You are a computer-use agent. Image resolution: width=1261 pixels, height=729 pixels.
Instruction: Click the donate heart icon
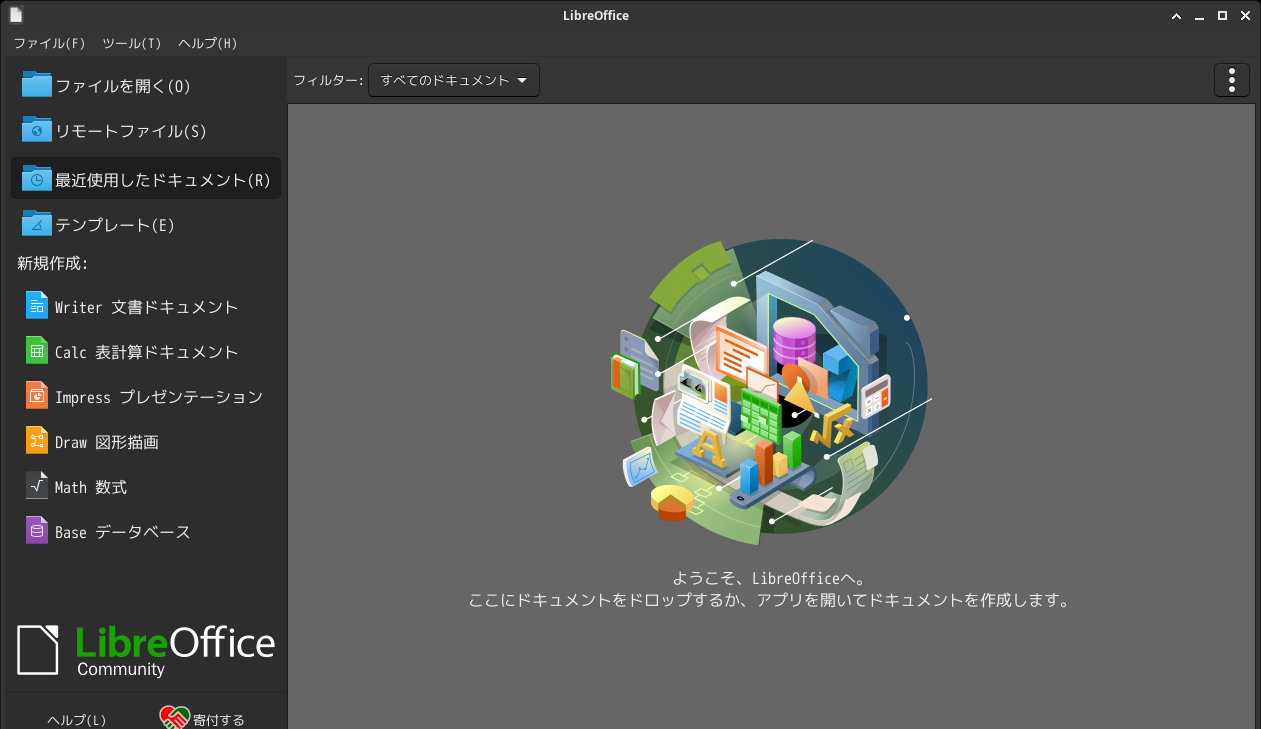coord(175,718)
